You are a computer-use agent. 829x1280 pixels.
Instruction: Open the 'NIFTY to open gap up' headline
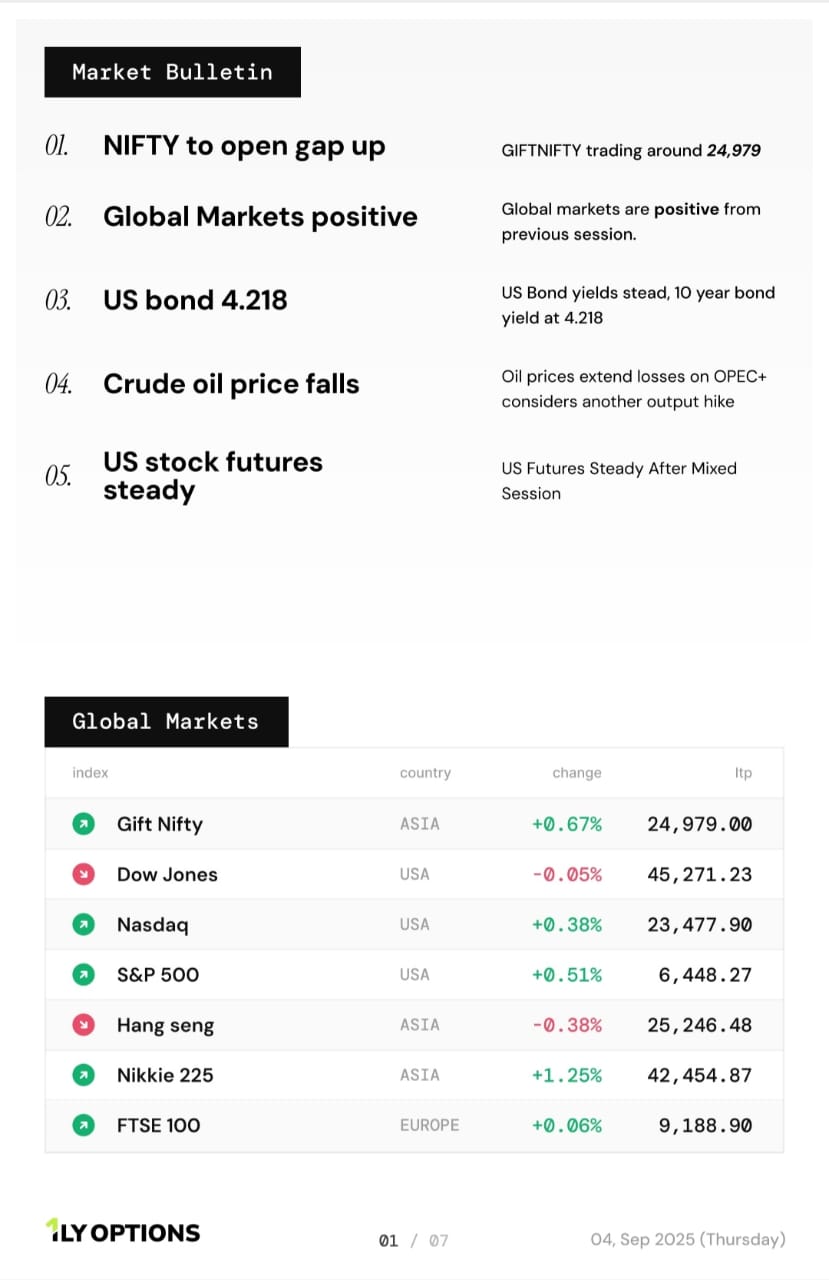244,146
